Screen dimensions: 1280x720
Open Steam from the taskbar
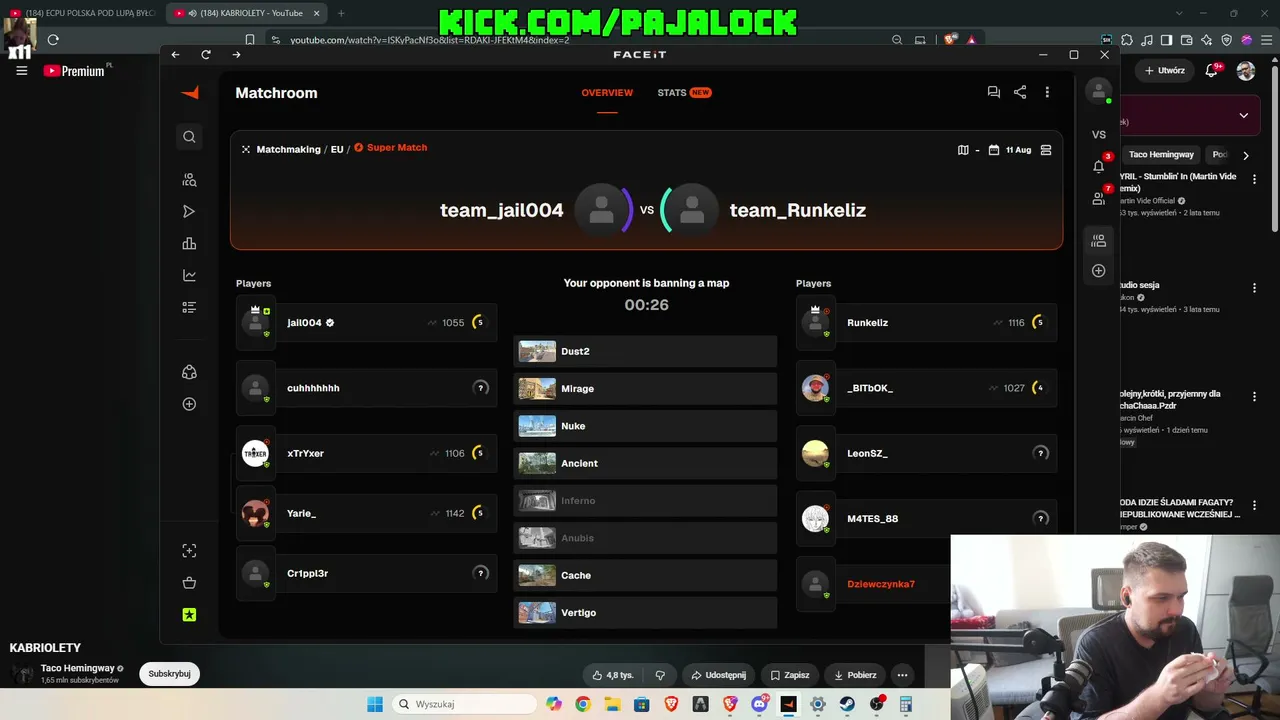click(847, 704)
